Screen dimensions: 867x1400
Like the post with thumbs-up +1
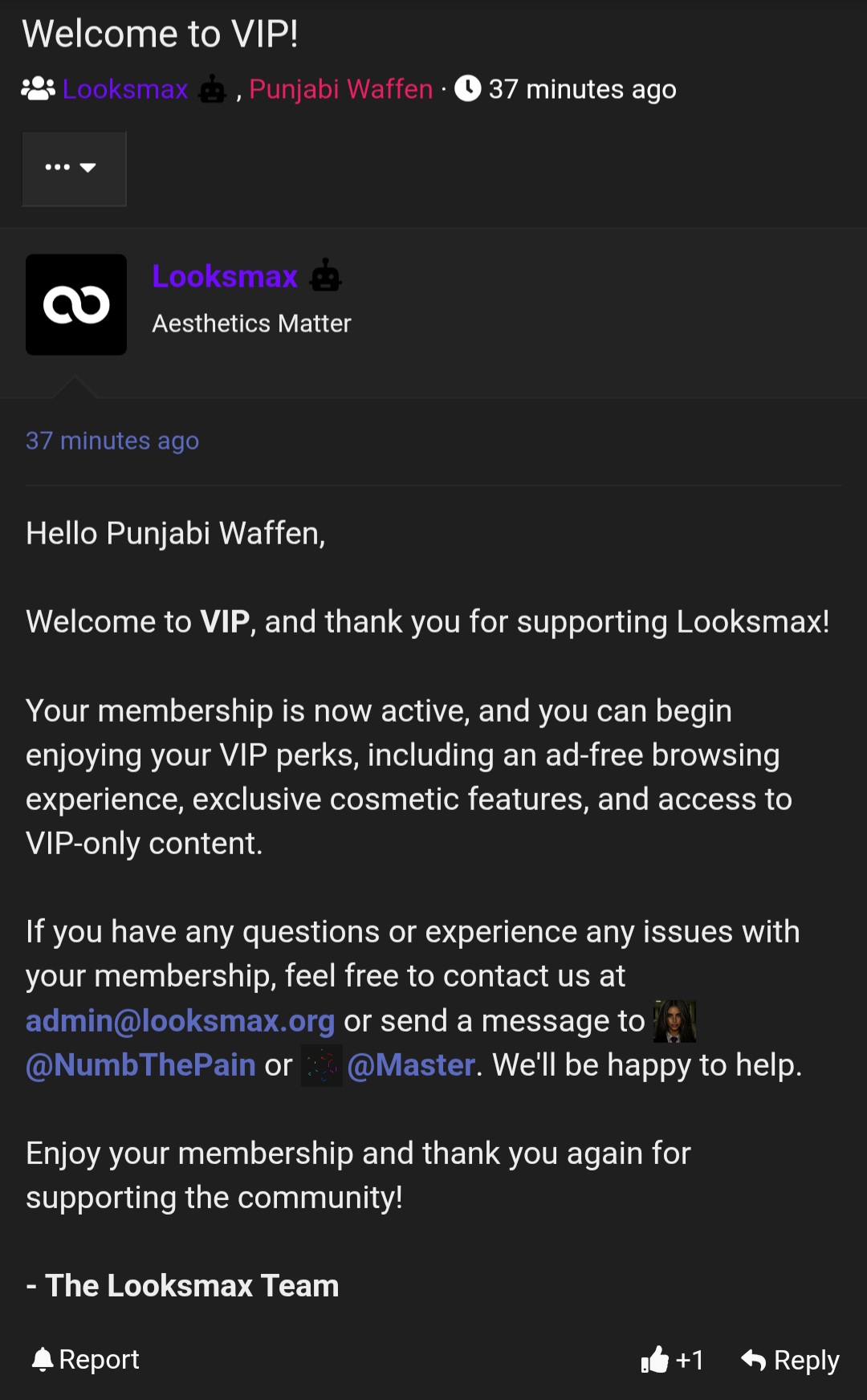(673, 1360)
